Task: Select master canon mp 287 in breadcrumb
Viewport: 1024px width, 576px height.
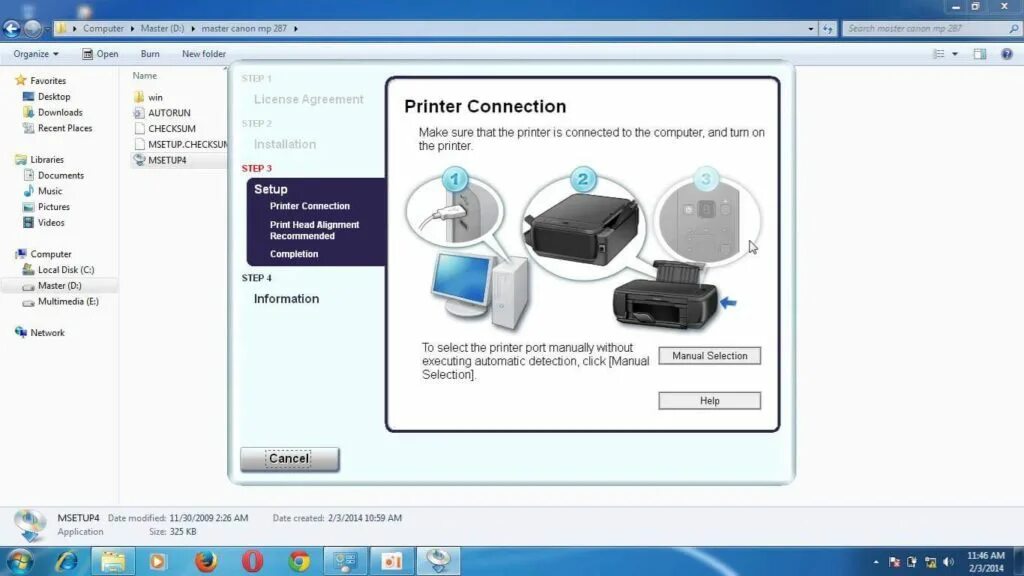Action: (x=244, y=29)
